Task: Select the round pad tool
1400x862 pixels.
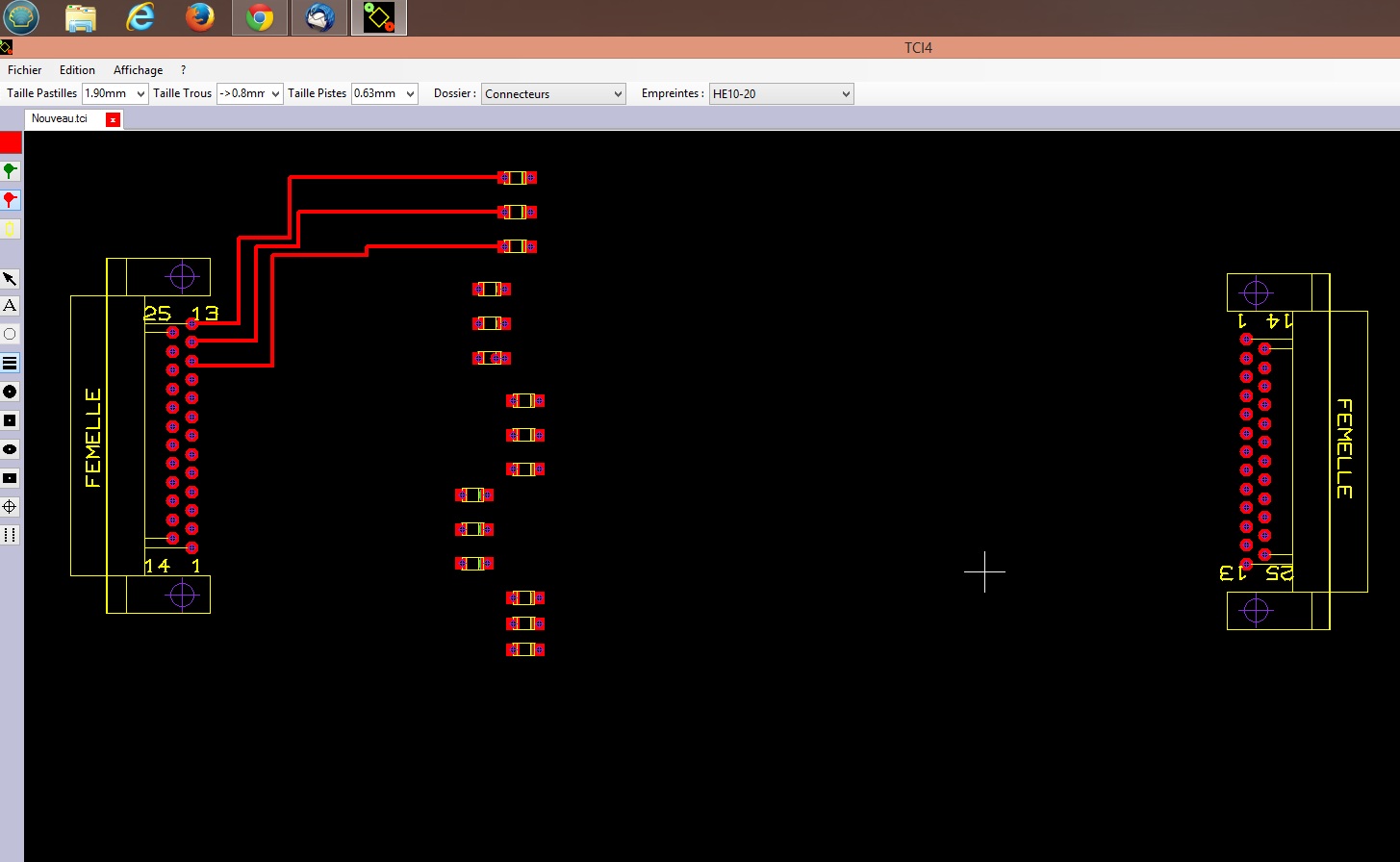Action: (x=10, y=392)
